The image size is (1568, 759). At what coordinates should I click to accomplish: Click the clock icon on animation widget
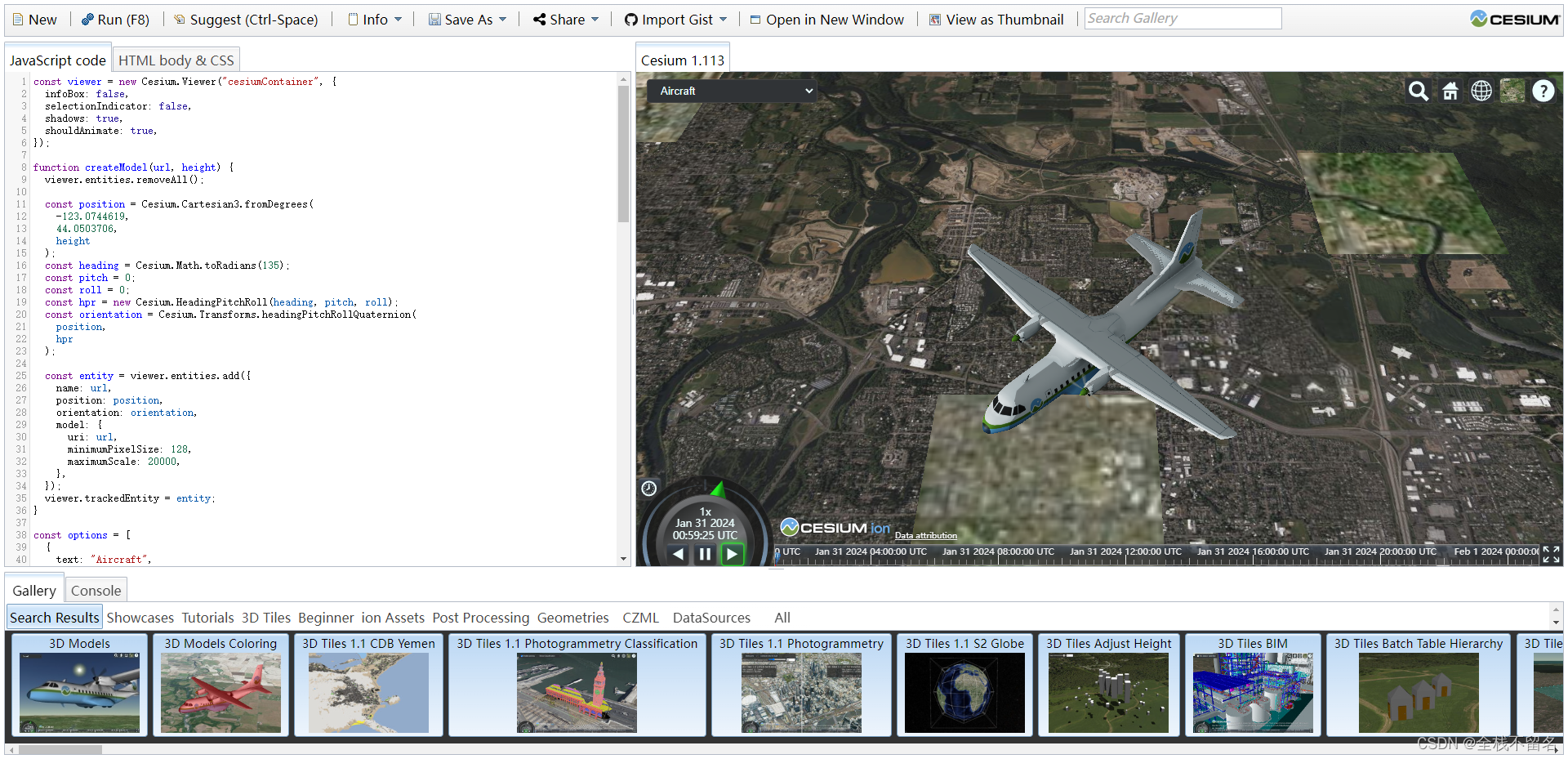pyautogui.click(x=649, y=489)
